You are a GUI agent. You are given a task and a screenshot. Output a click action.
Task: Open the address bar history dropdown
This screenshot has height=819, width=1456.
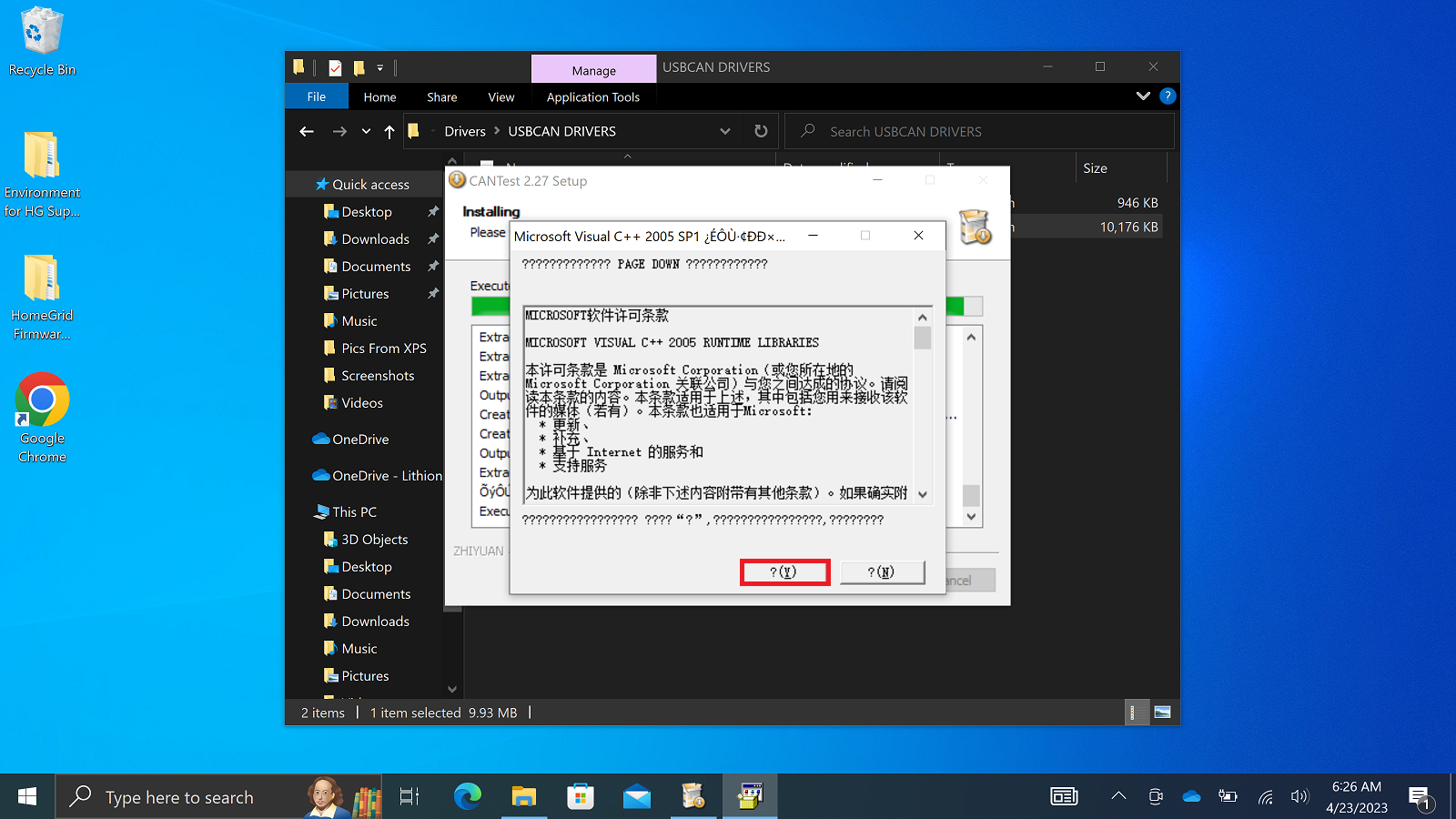coord(725,131)
